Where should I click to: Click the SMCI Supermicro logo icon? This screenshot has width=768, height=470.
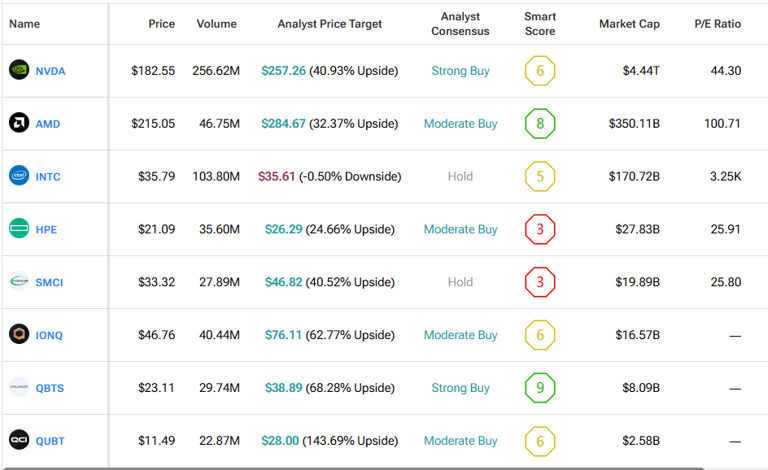click(x=19, y=282)
